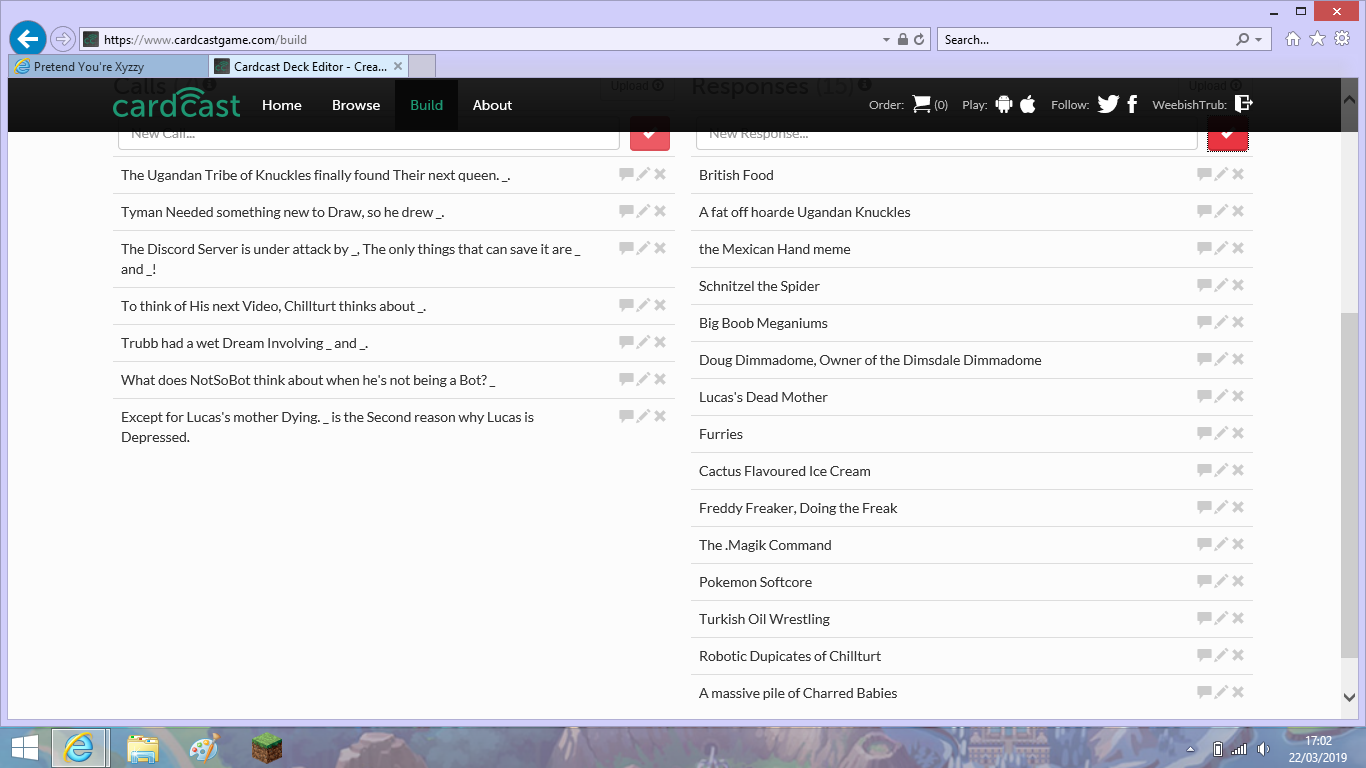Comment on the 'Discord Server is under attack' call
Image resolution: width=1366 pixels, height=768 pixels.
[626, 248]
